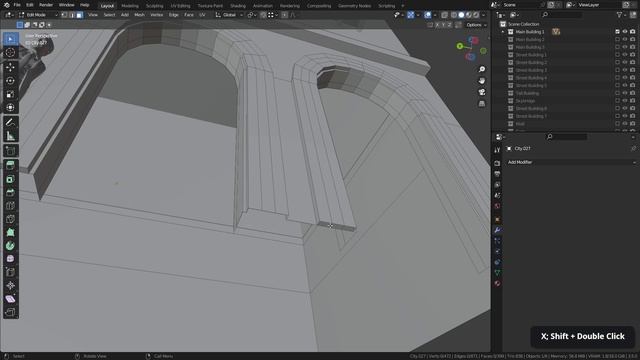Select the Rotate tool
The image size is (640, 360).
click(x=11, y=80)
